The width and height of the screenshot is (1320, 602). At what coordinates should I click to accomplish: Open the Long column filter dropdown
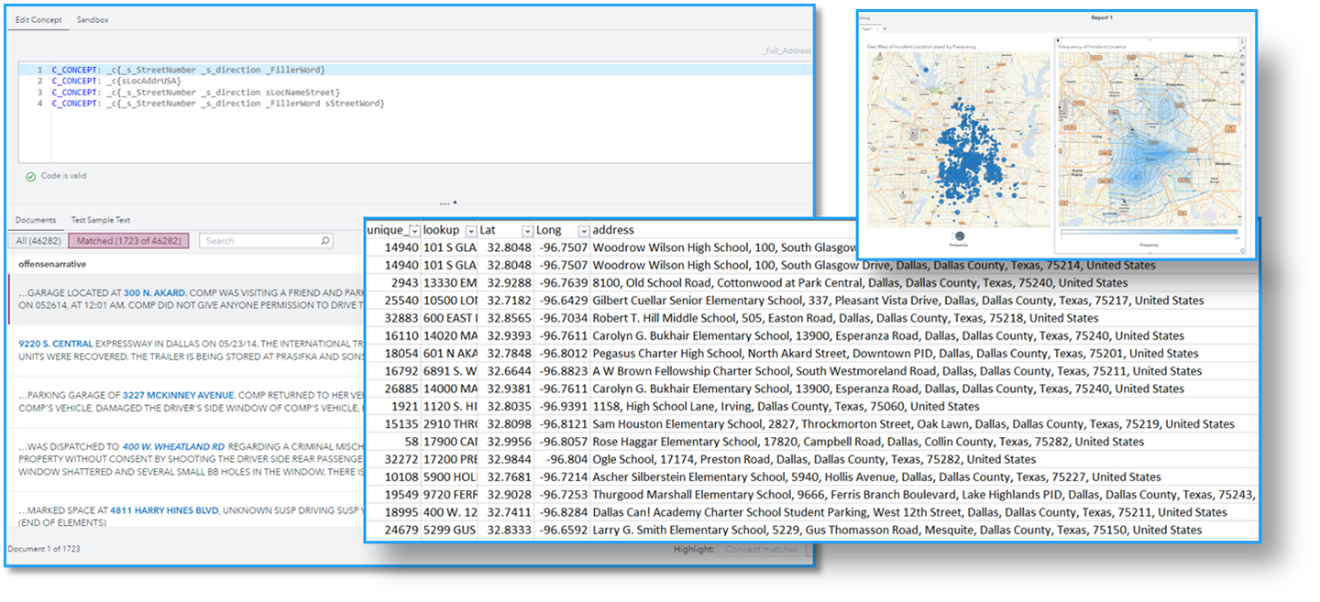(x=583, y=231)
